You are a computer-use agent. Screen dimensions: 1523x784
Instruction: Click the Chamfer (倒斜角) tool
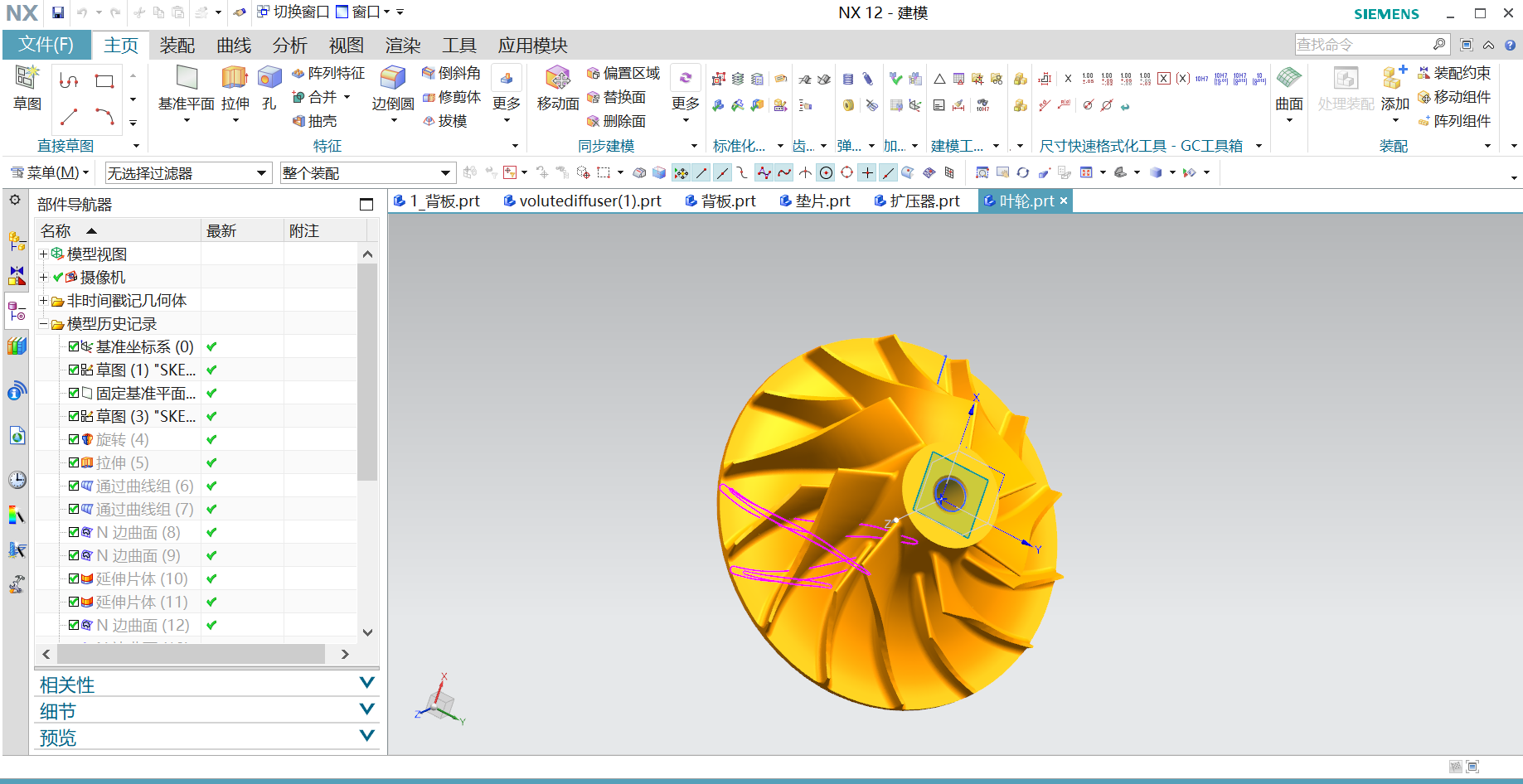click(451, 73)
